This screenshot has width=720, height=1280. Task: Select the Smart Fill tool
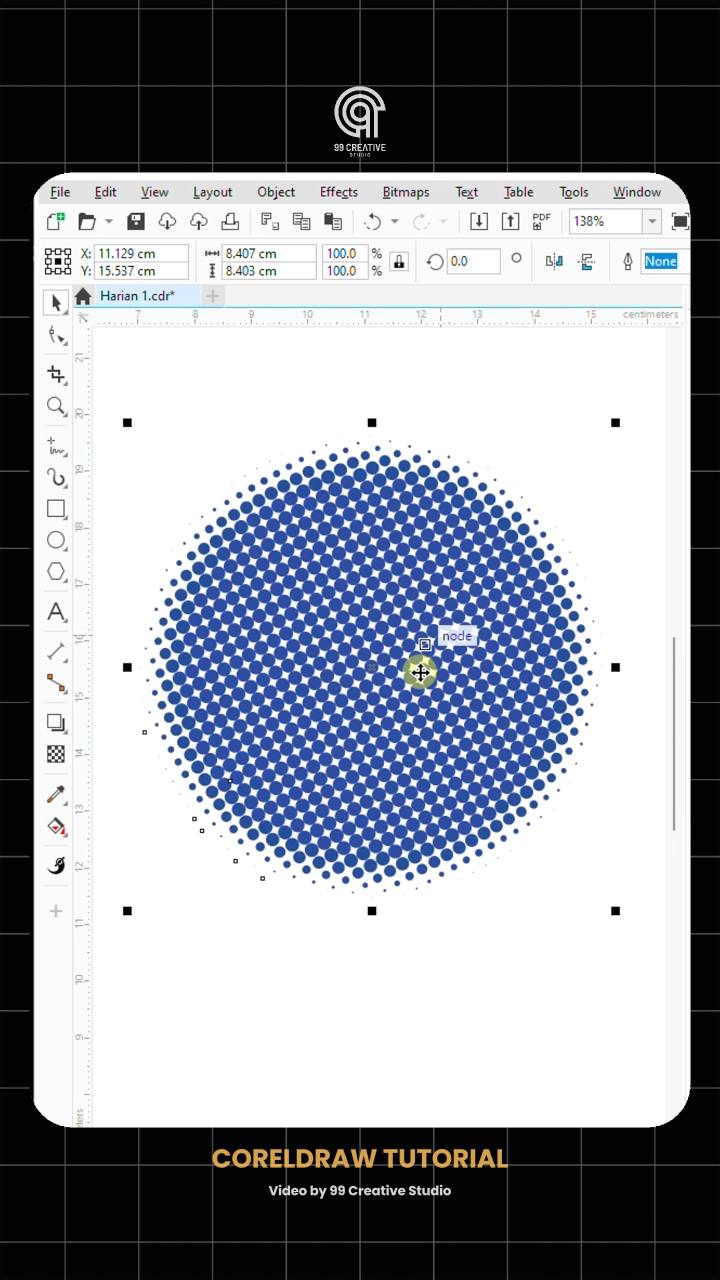[x=56, y=865]
